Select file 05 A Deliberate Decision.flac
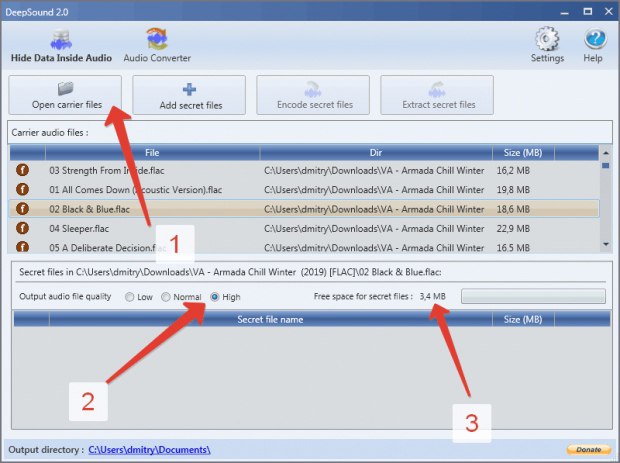This screenshot has width=620, height=463. click(x=108, y=248)
